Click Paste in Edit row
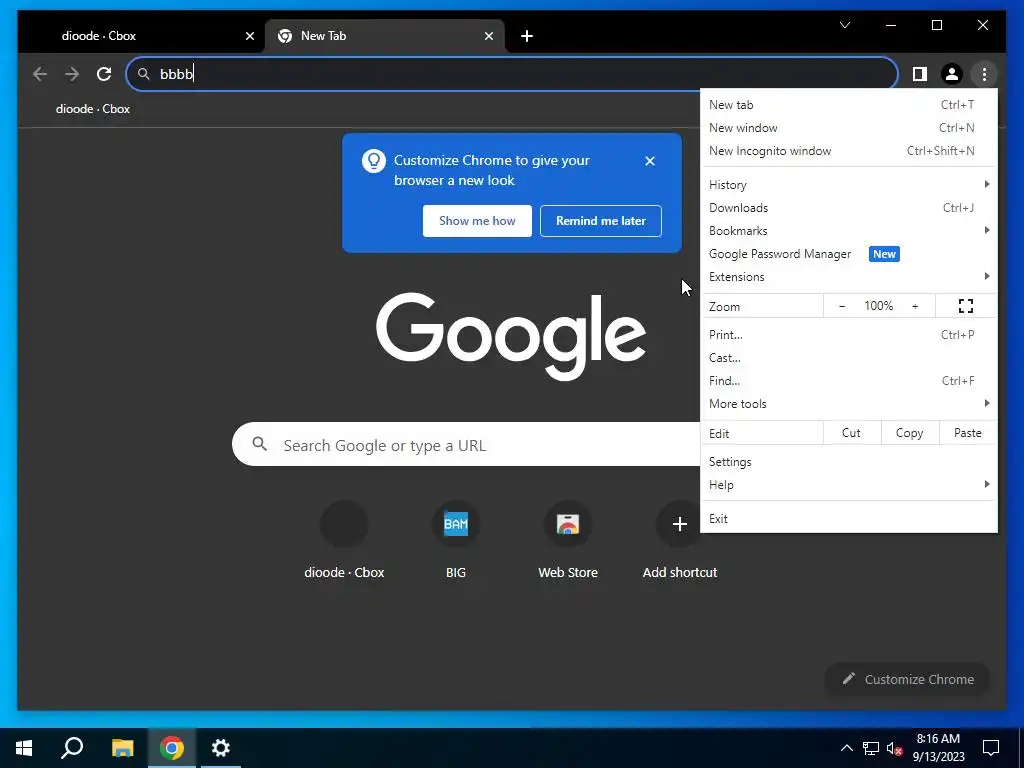 [x=968, y=433]
